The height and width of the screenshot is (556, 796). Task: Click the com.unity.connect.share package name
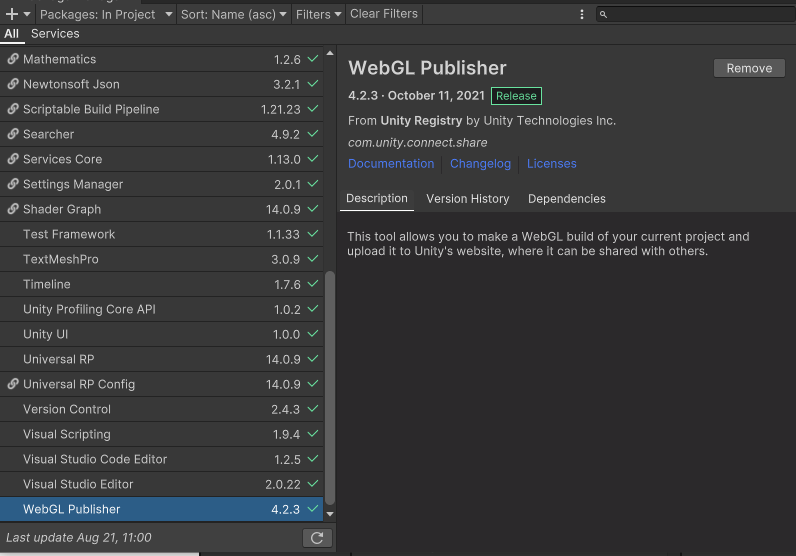click(x=417, y=143)
